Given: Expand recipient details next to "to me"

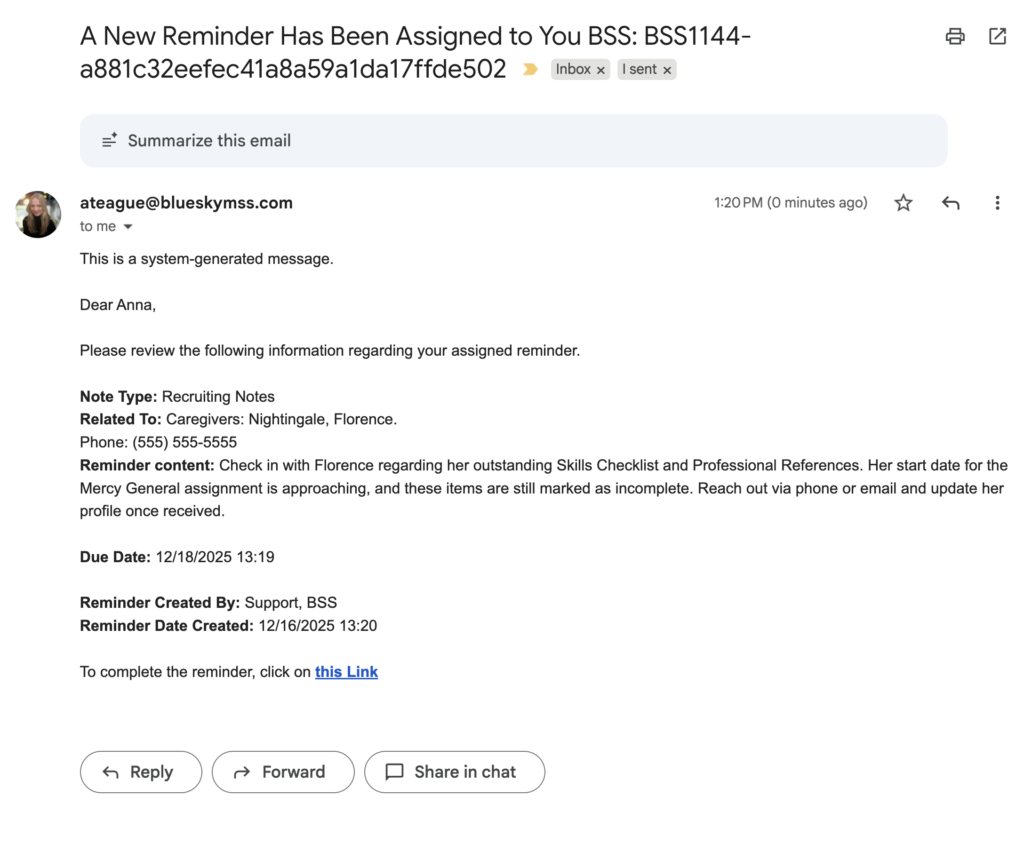Looking at the screenshot, I should click(x=128, y=227).
